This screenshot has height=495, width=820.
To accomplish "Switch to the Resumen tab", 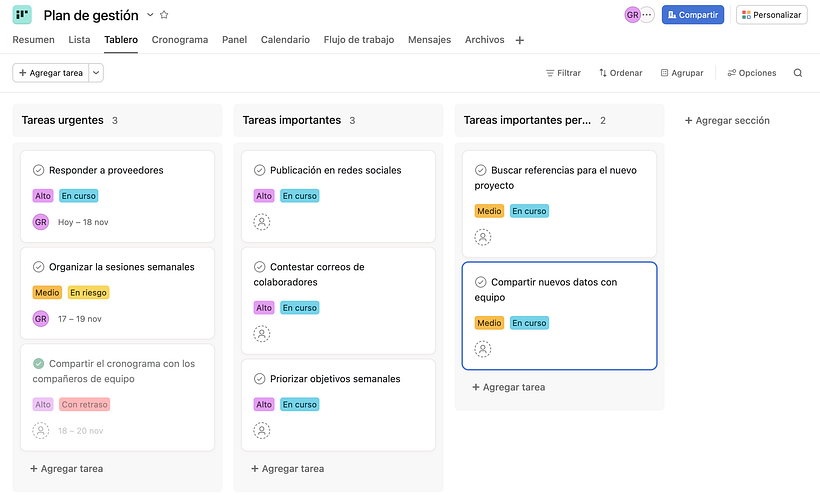I will pyautogui.click(x=33, y=40).
